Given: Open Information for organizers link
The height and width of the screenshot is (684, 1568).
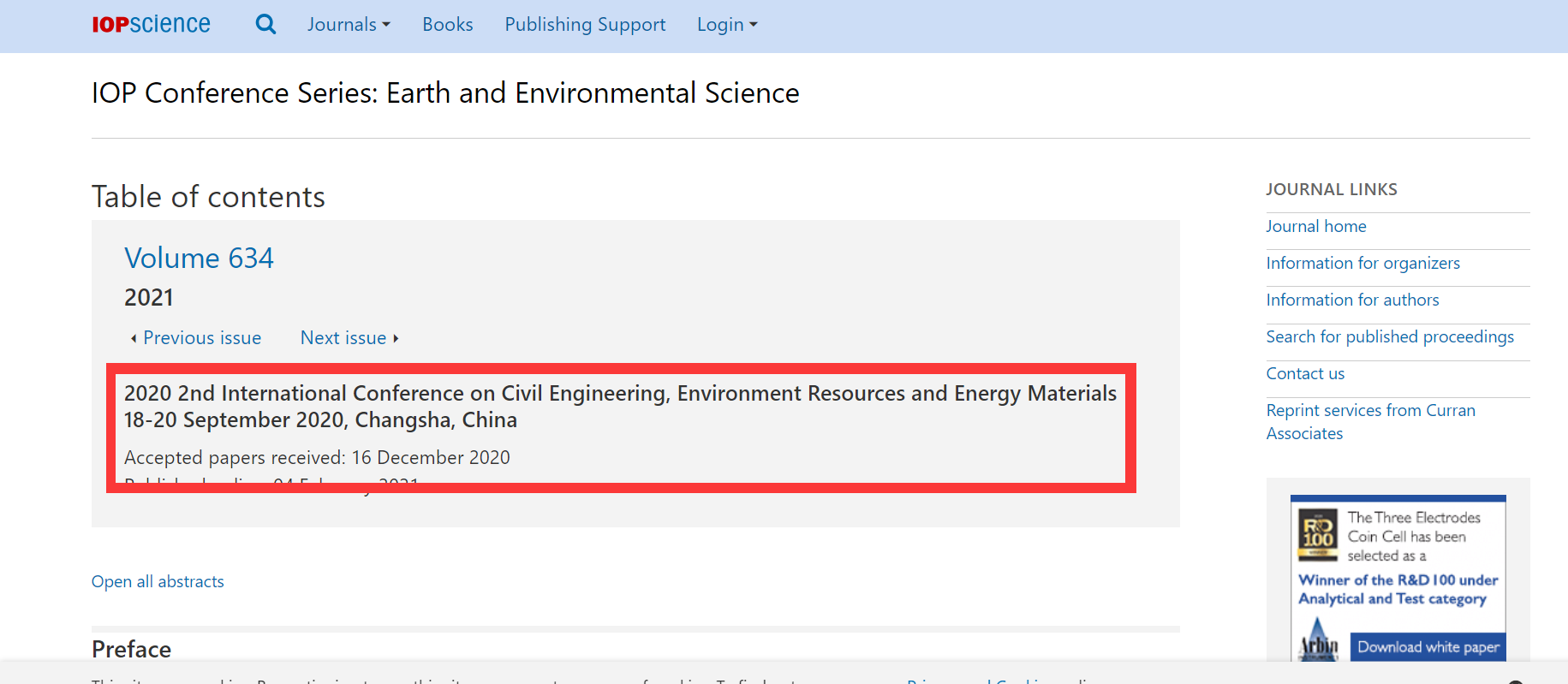Looking at the screenshot, I should click(1363, 263).
